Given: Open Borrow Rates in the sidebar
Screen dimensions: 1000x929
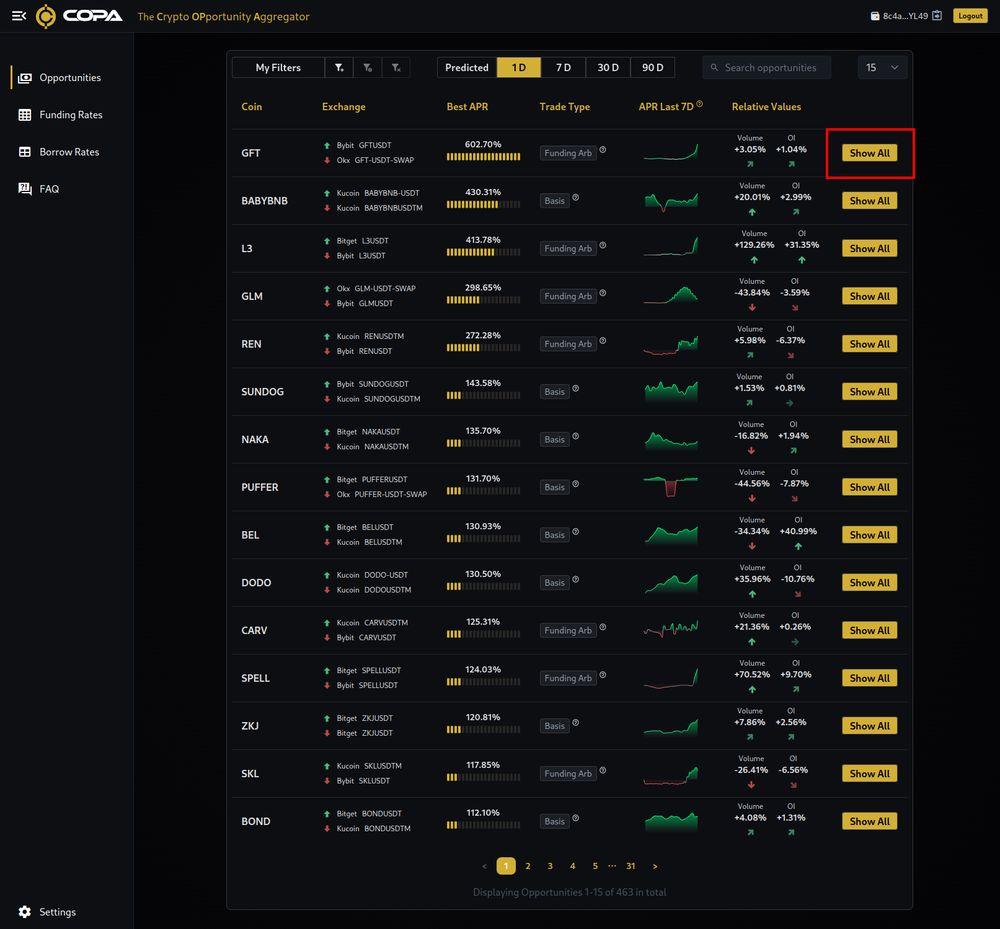Looking at the screenshot, I should point(69,152).
